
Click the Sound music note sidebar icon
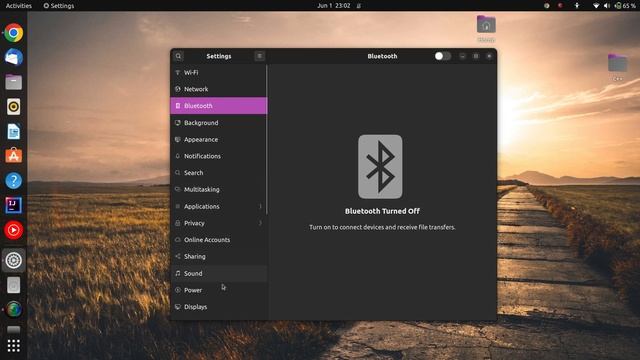tap(178, 273)
